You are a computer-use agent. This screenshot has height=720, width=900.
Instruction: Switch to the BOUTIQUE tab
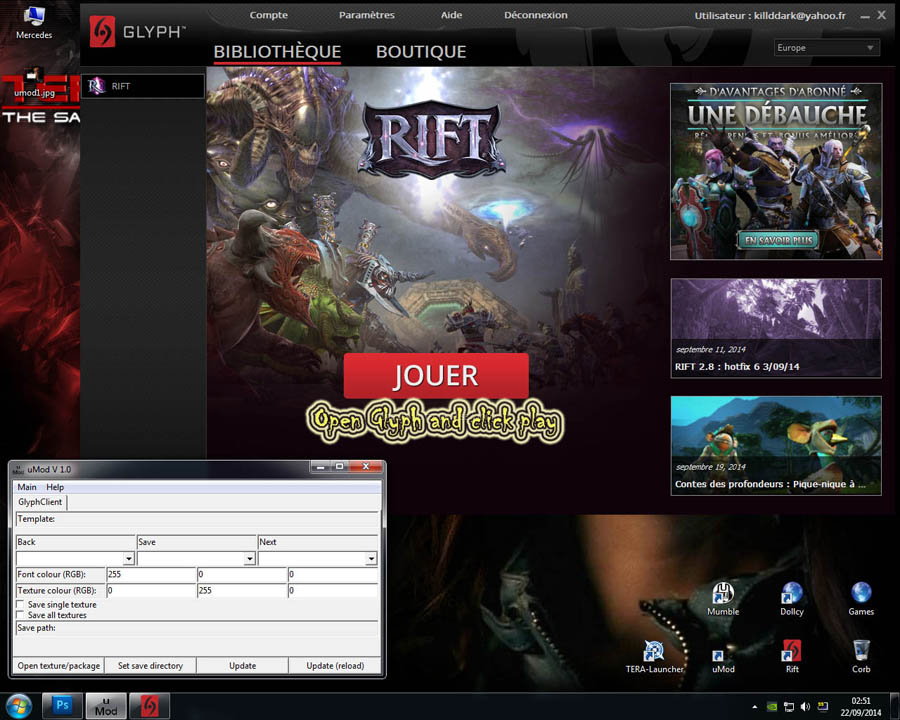(x=420, y=52)
